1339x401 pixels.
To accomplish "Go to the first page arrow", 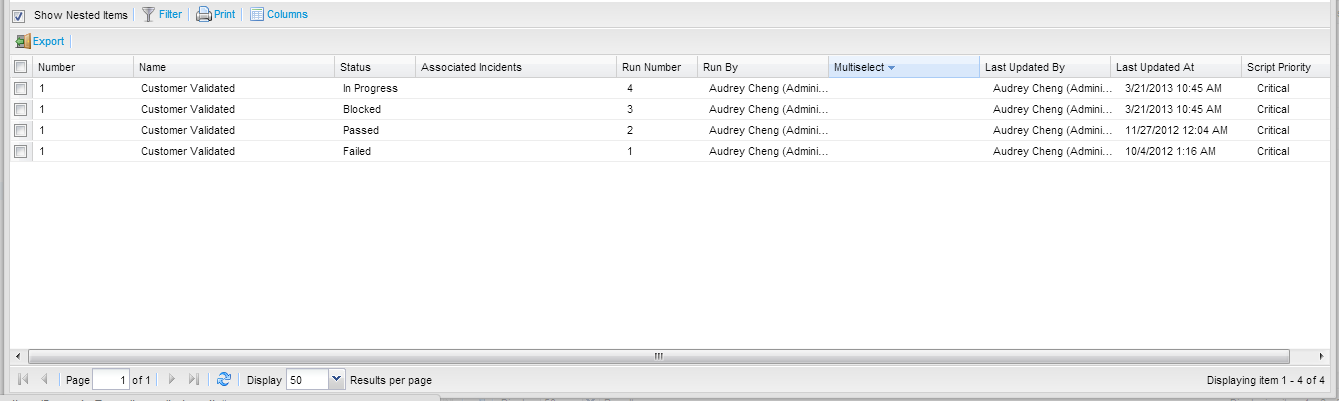I will (x=23, y=379).
